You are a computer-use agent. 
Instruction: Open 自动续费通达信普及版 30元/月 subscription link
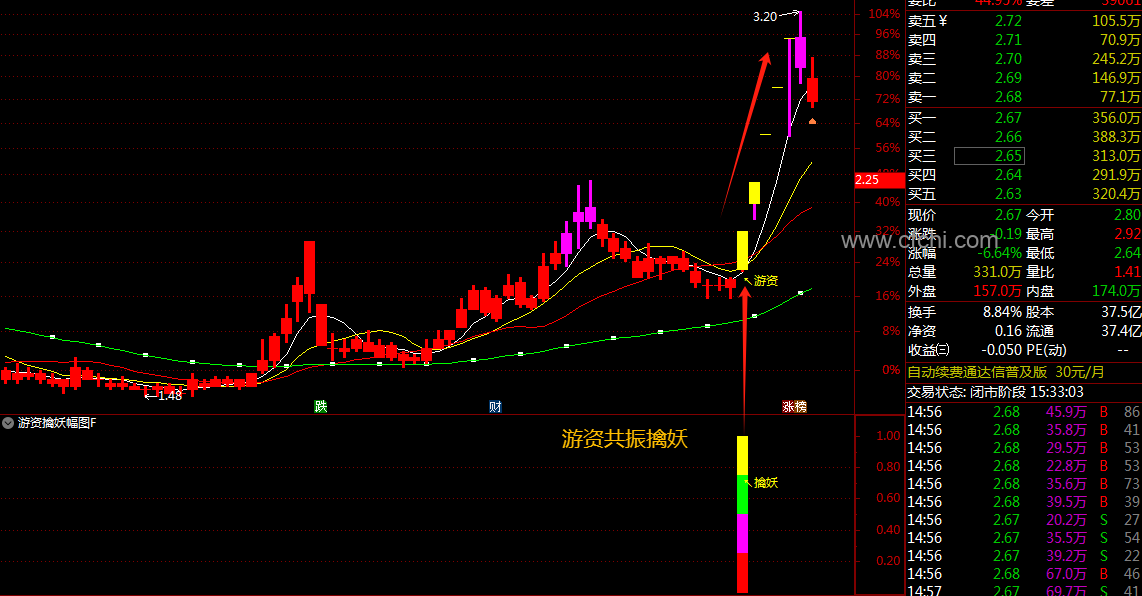(x=1006, y=372)
